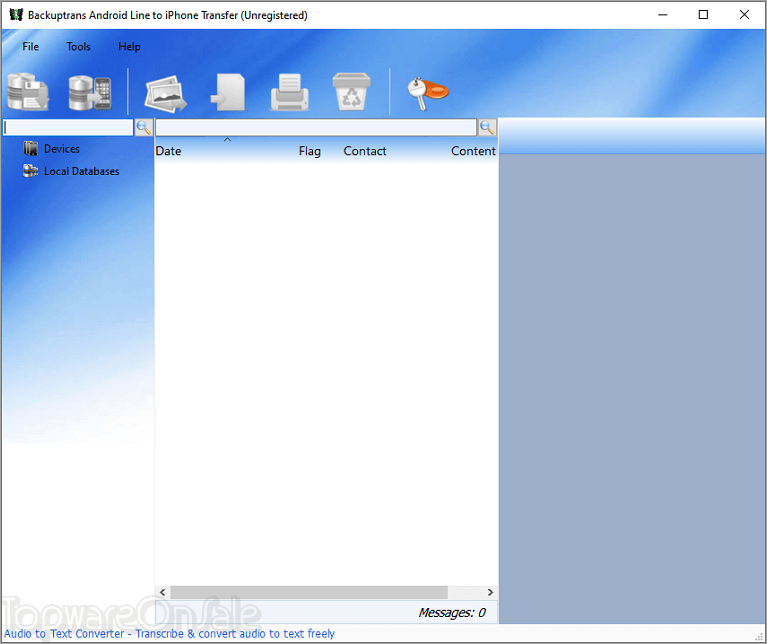This screenshot has width=767, height=644.
Task: Toggle the sort arrow above the Date column
Action: click(x=227, y=140)
